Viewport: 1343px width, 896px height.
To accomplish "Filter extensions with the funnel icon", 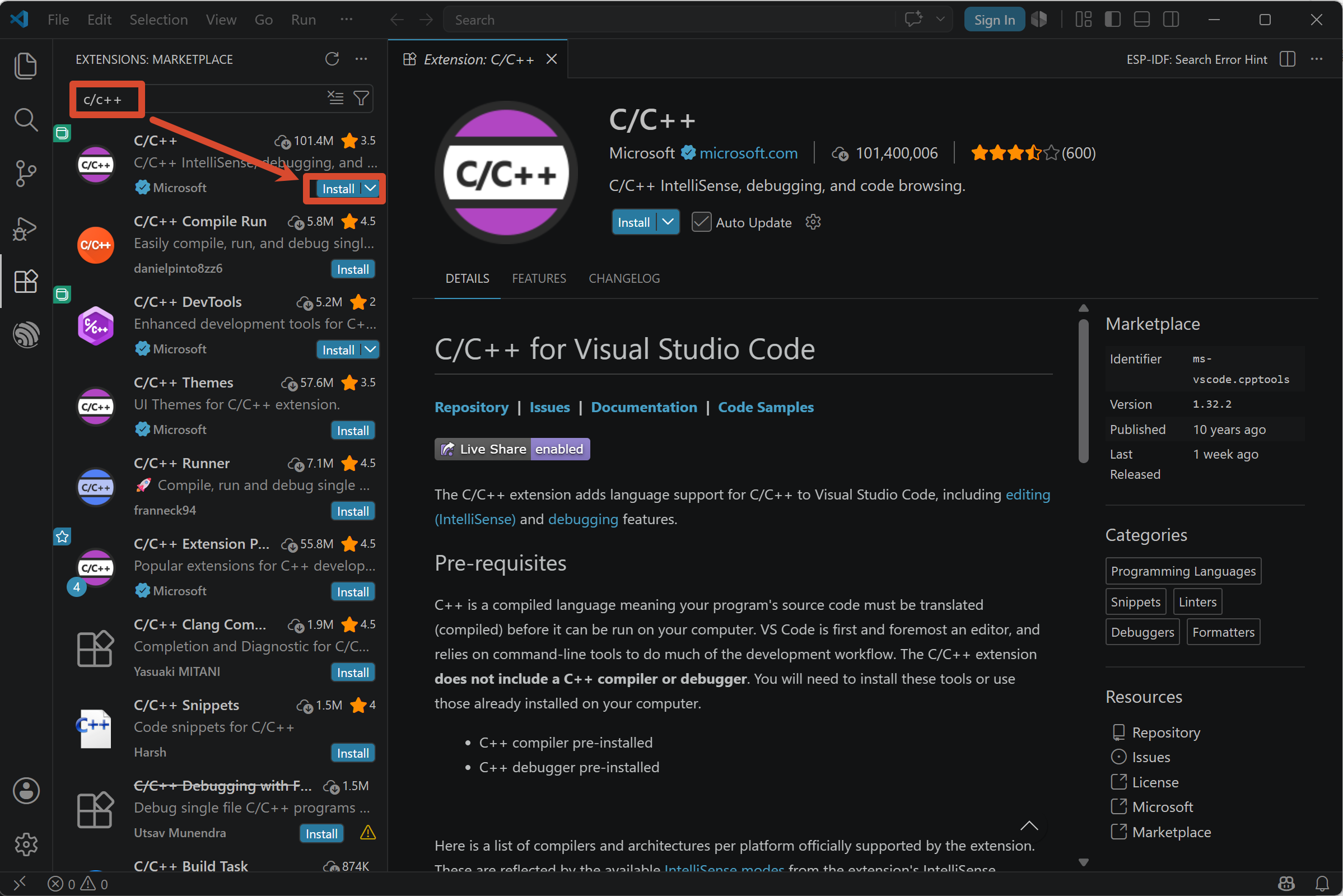I will [x=361, y=99].
